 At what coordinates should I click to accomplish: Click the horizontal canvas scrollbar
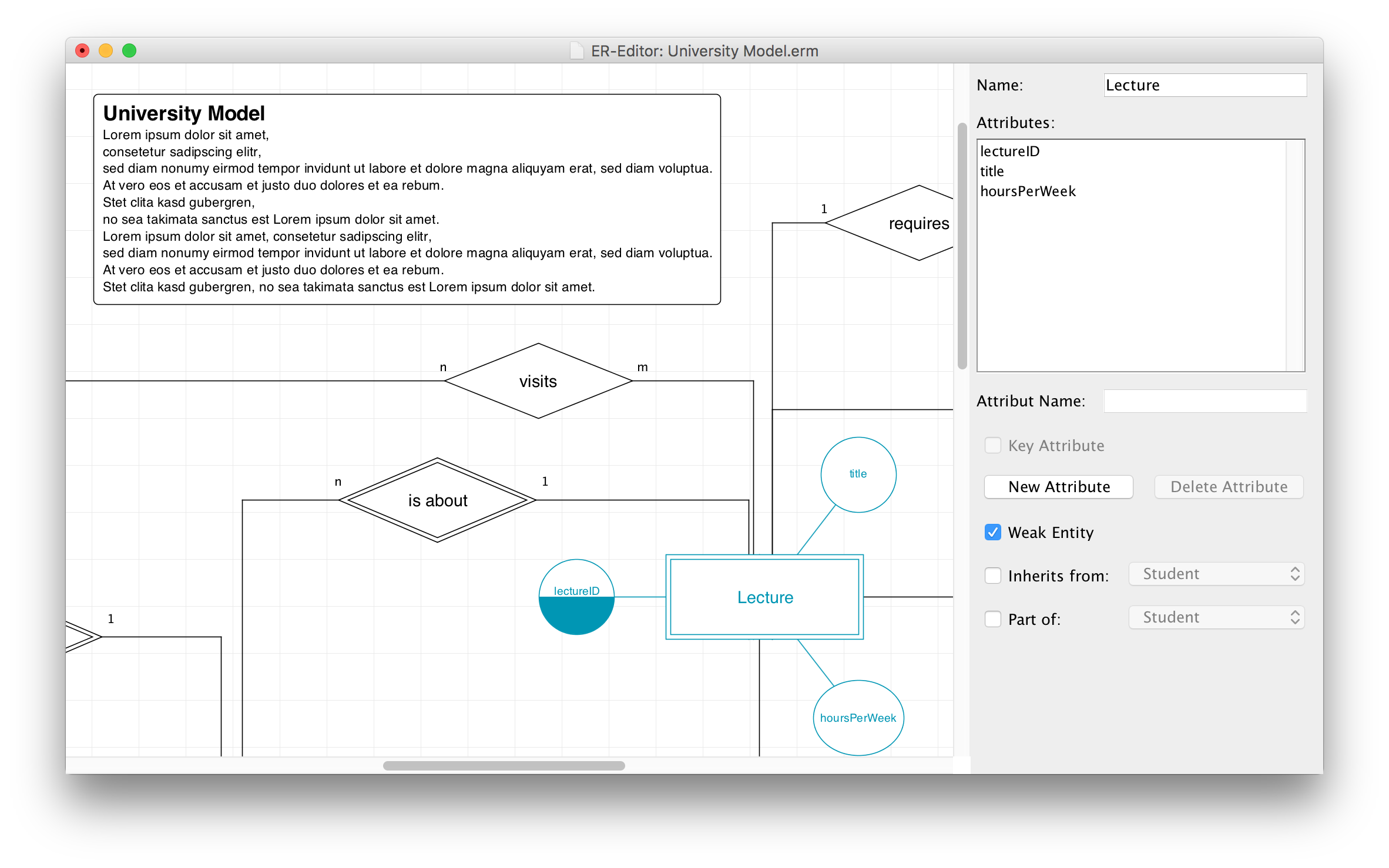[504, 765]
